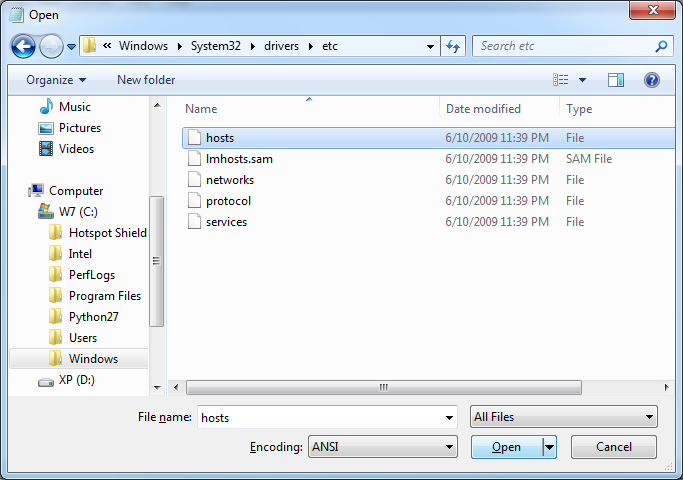Select the Hotspot Shield folder
Screen dimensions: 683x480
point(107,233)
